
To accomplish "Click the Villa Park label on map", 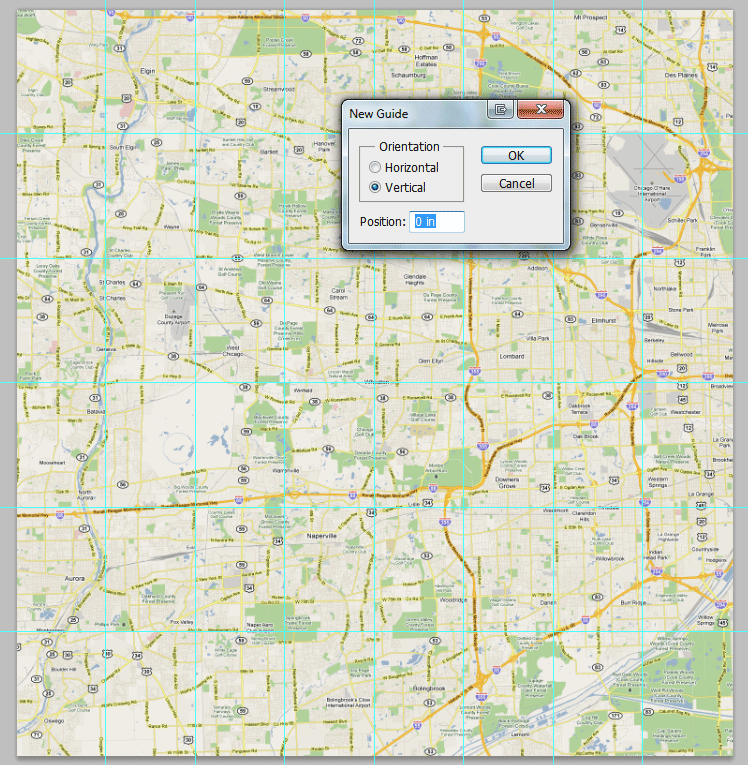I will click(x=538, y=338).
